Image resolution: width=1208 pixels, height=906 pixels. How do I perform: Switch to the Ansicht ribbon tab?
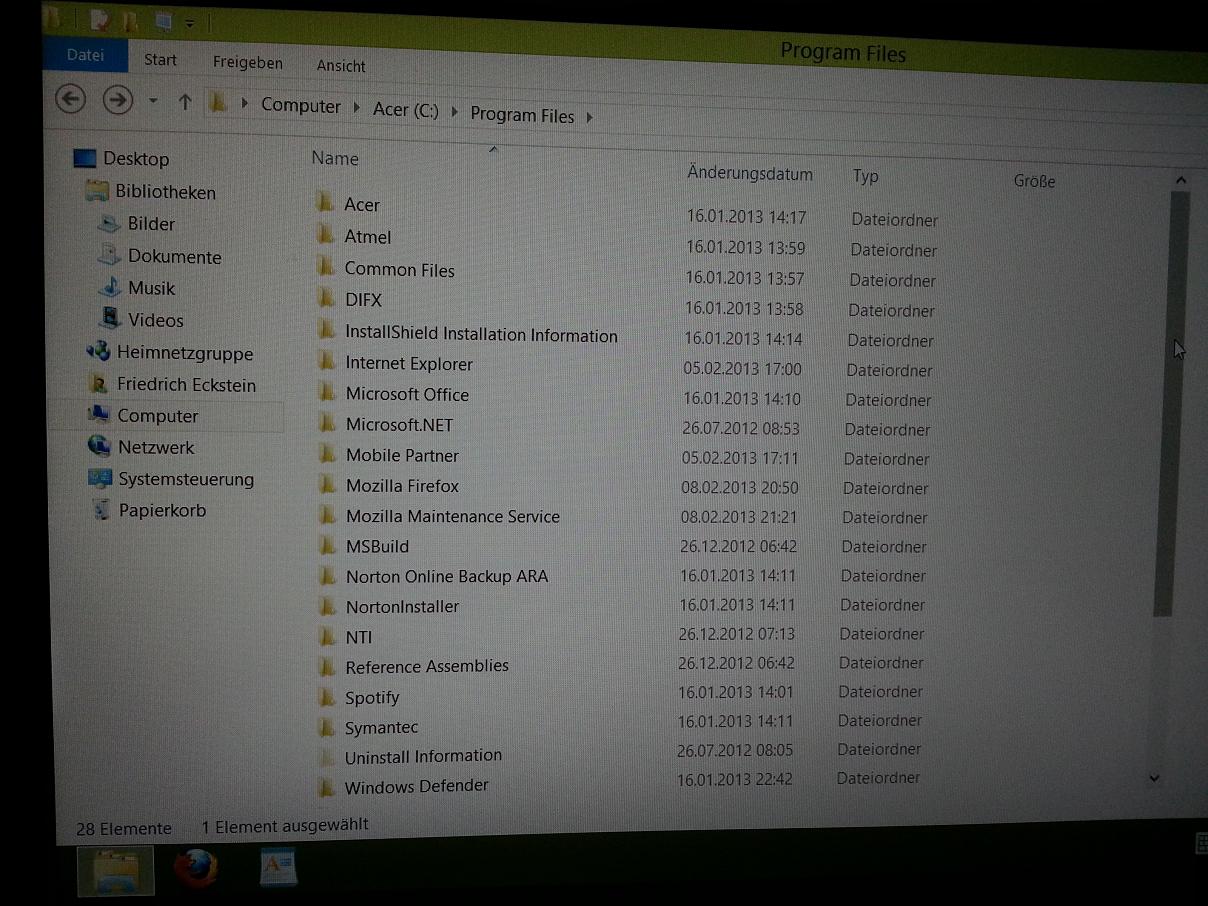coord(341,66)
